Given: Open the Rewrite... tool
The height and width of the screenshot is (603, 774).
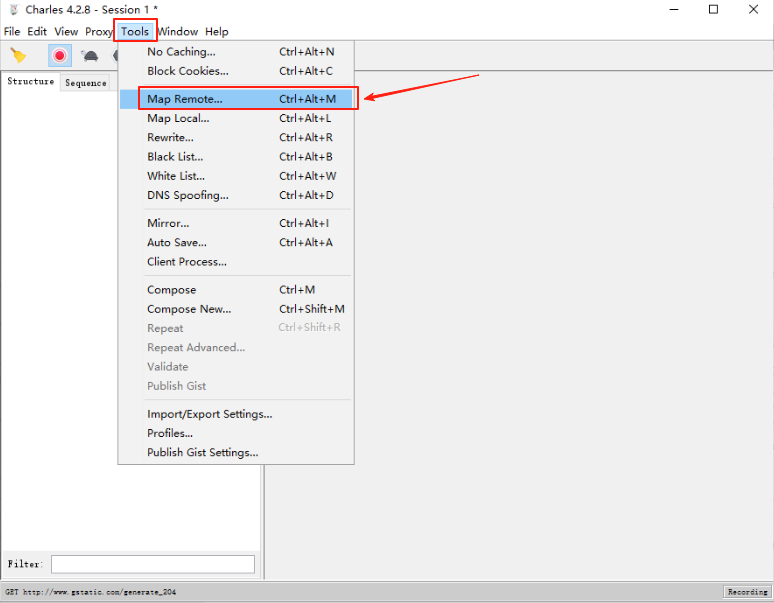Looking at the screenshot, I should tap(236, 138).
